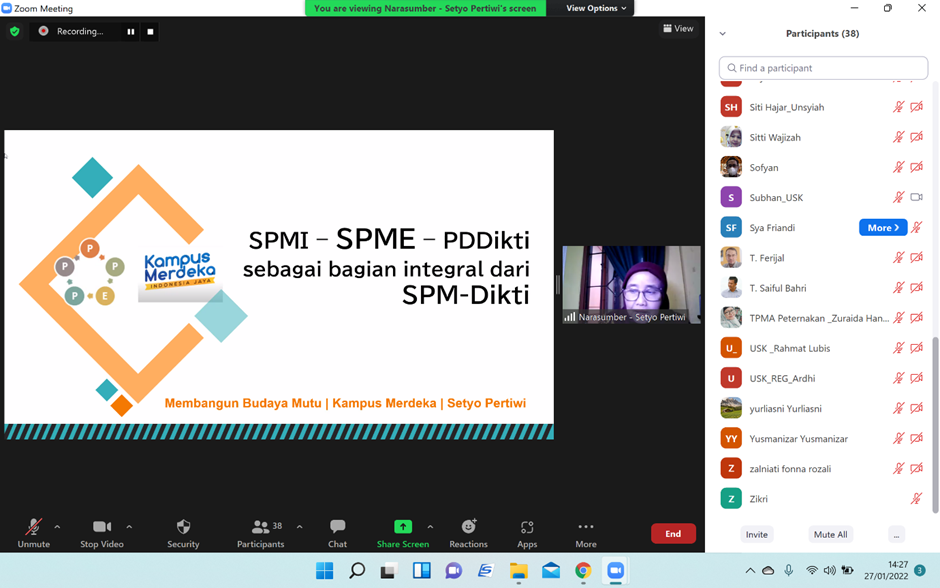Click T. Ferijal's muted microphone icon
Image resolution: width=940 pixels, height=588 pixels.
898,258
